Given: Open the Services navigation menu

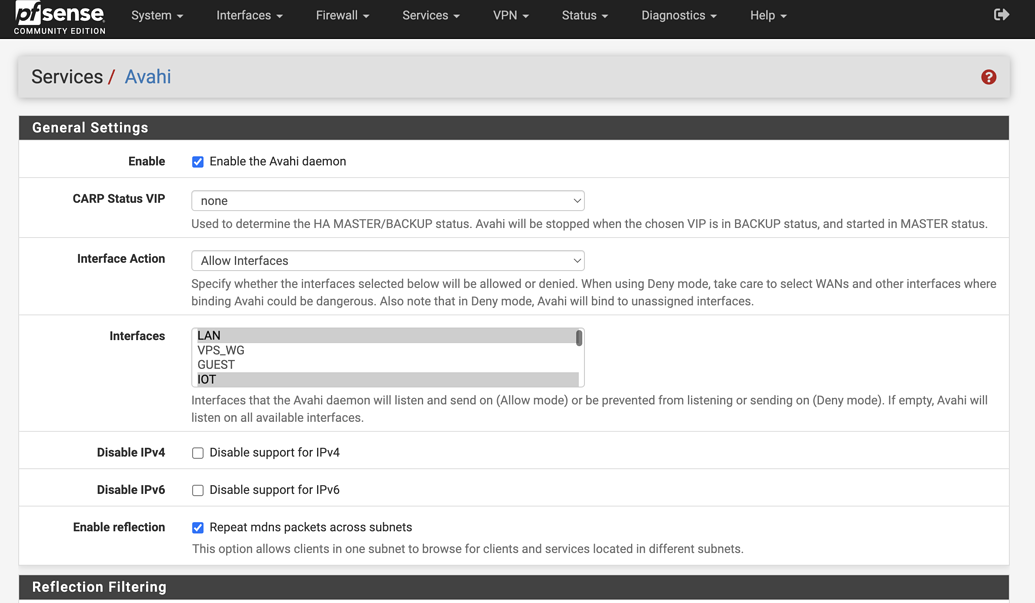Looking at the screenshot, I should (430, 16).
